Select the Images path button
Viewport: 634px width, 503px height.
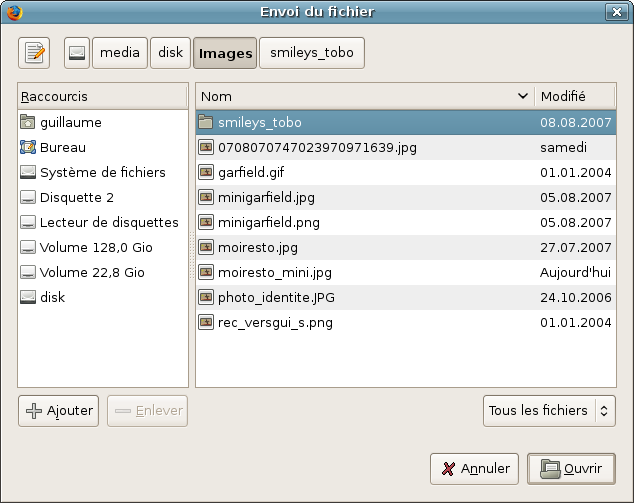click(x=225, y=53)
